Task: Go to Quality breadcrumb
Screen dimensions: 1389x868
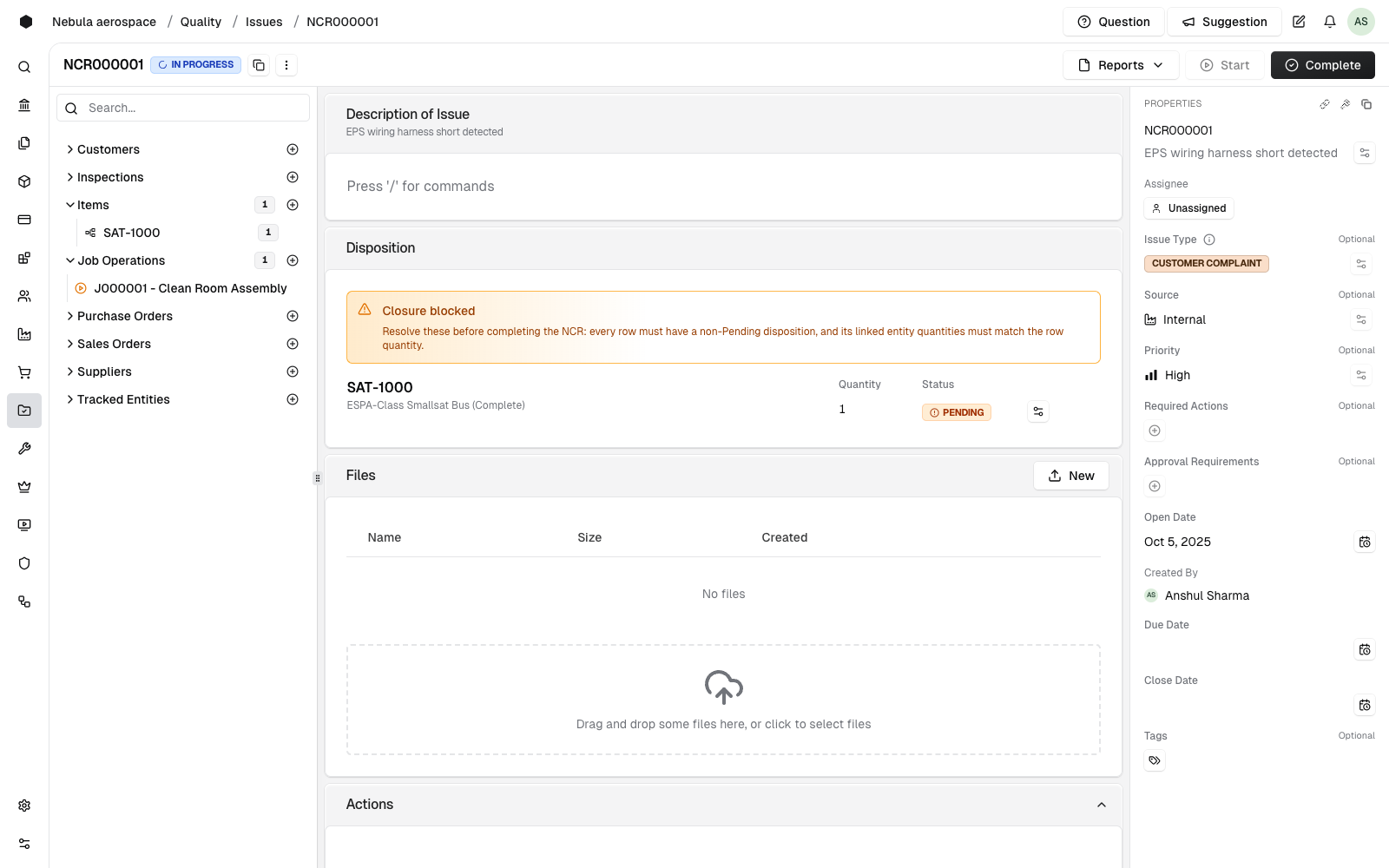Action: click(201, 22)
